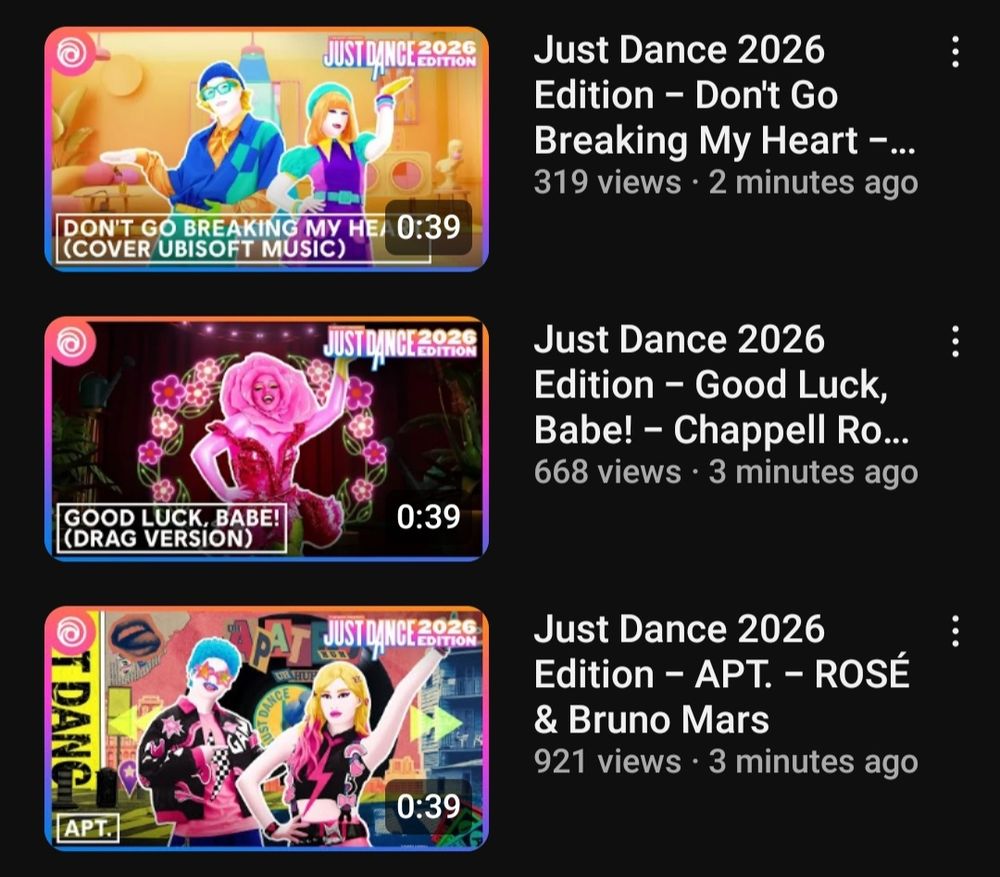This screenshot has height=877, width=1000.
Task: Open more options for APT. video
Action: [955, 631]
